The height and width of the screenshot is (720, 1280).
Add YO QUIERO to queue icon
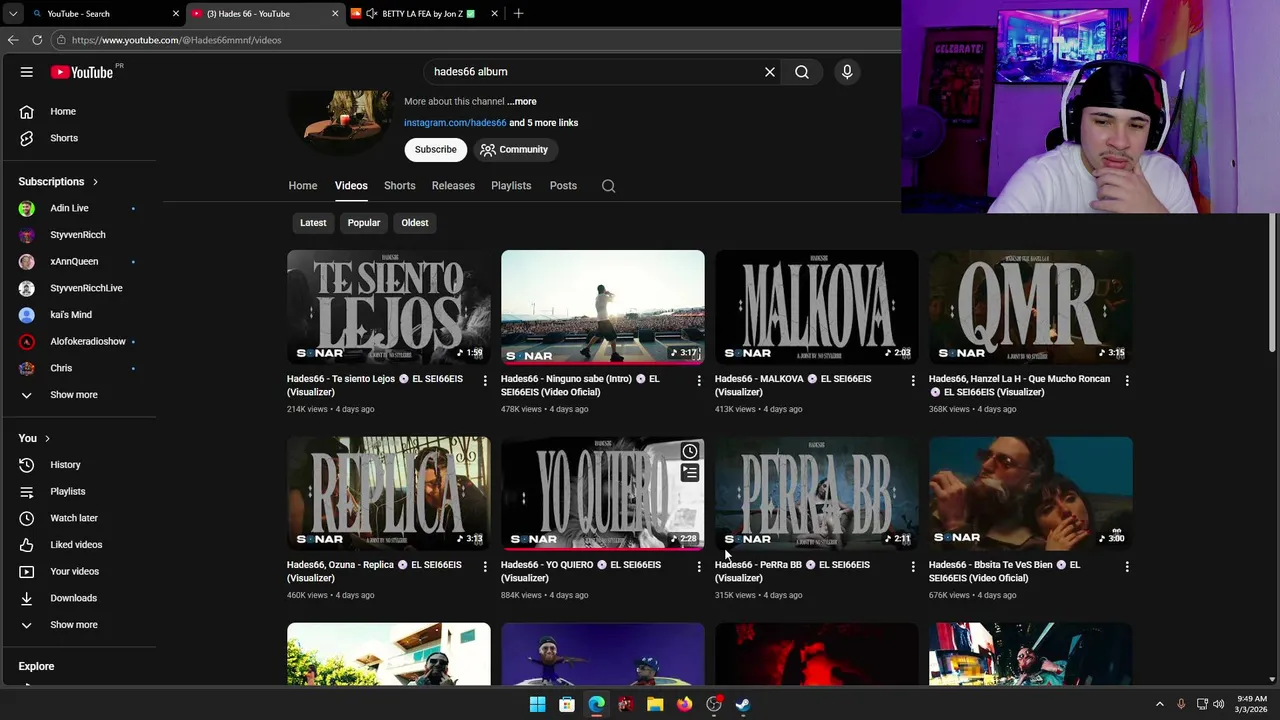[690, 473]
